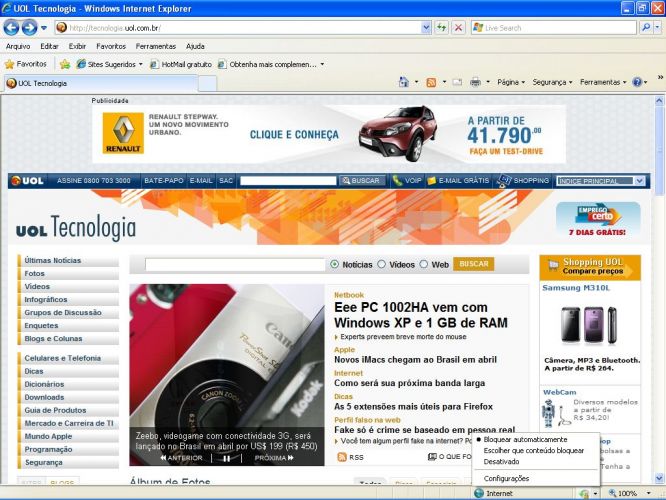Click PRÓXIMA slideshow control
Image resolution: width=666 pixels, height=500 pixels.
(274, 458)
